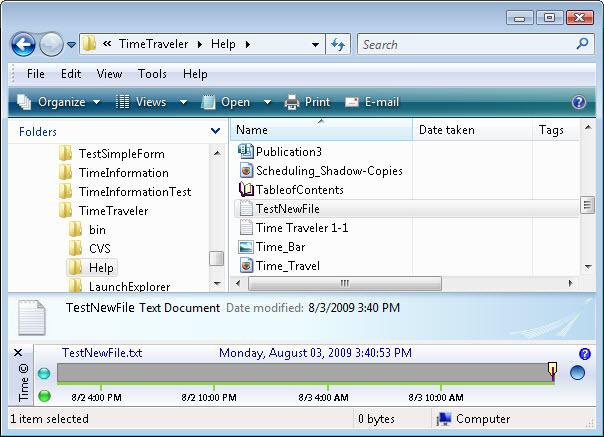Click the Refresh button
This screenshot has width=604, height=437.
coord(338,45)
